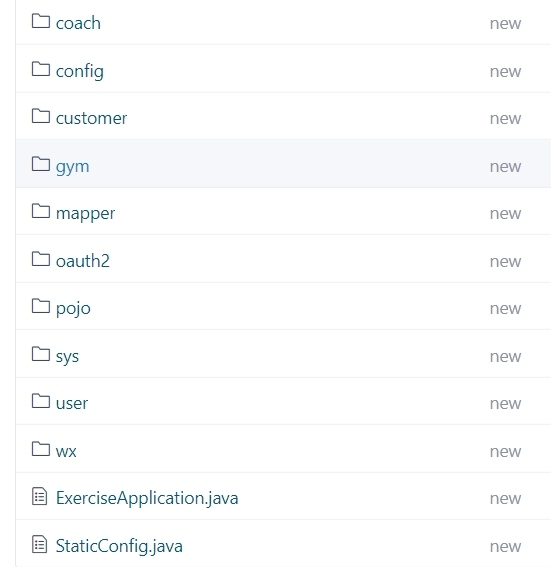Open the "new" commit for oauth2 row
Image resolution: width=551 pixels, height=567 pixels.
[505, 261]
